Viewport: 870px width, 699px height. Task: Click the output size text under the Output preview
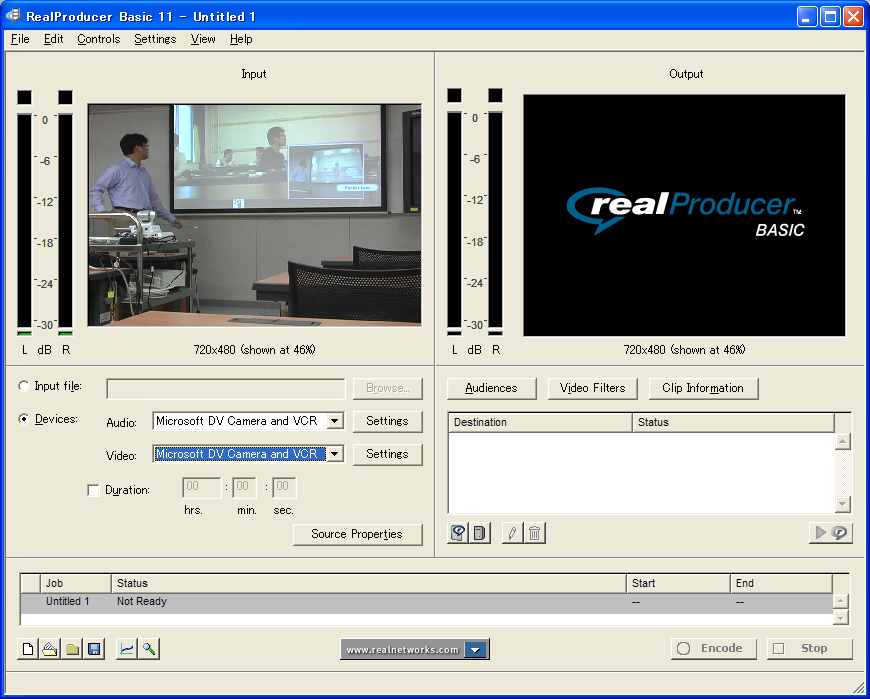(684, 350)
